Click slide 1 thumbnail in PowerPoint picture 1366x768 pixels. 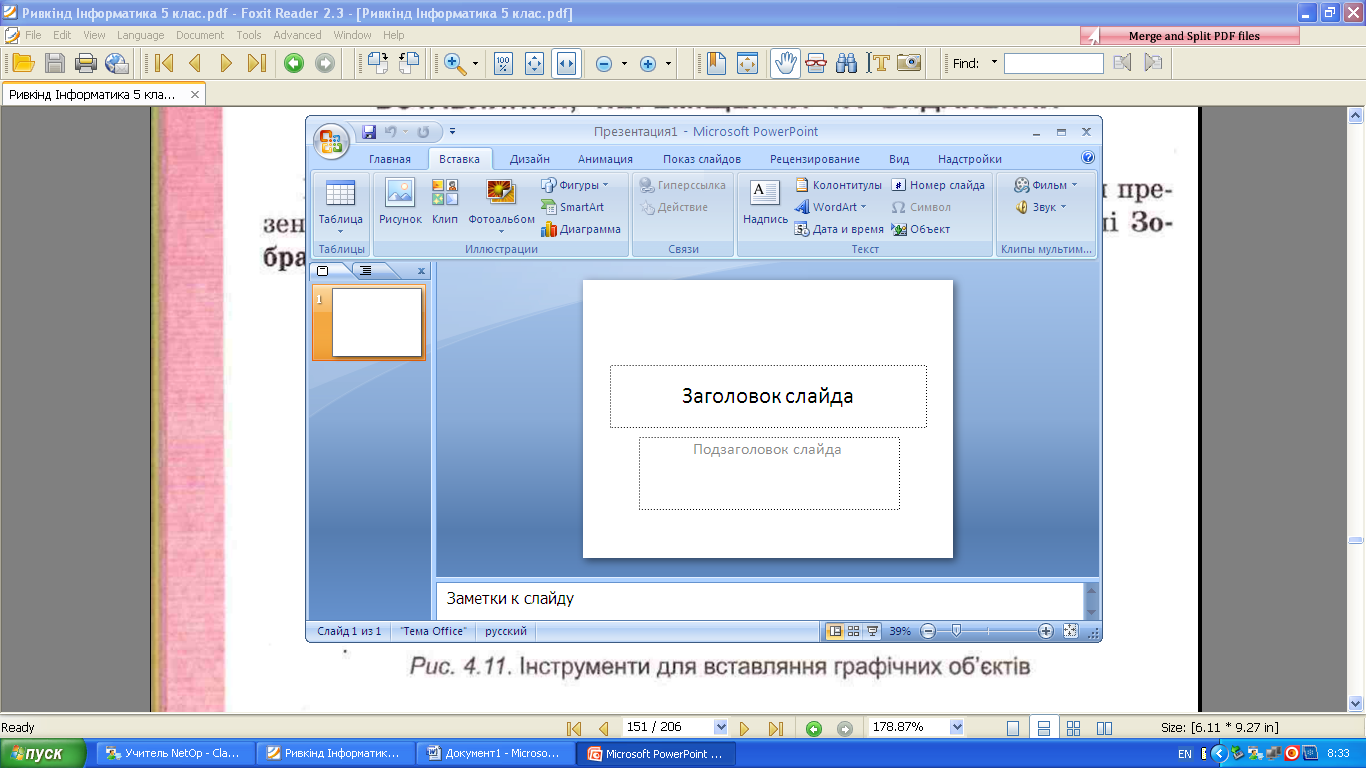(x=376, y=322)
